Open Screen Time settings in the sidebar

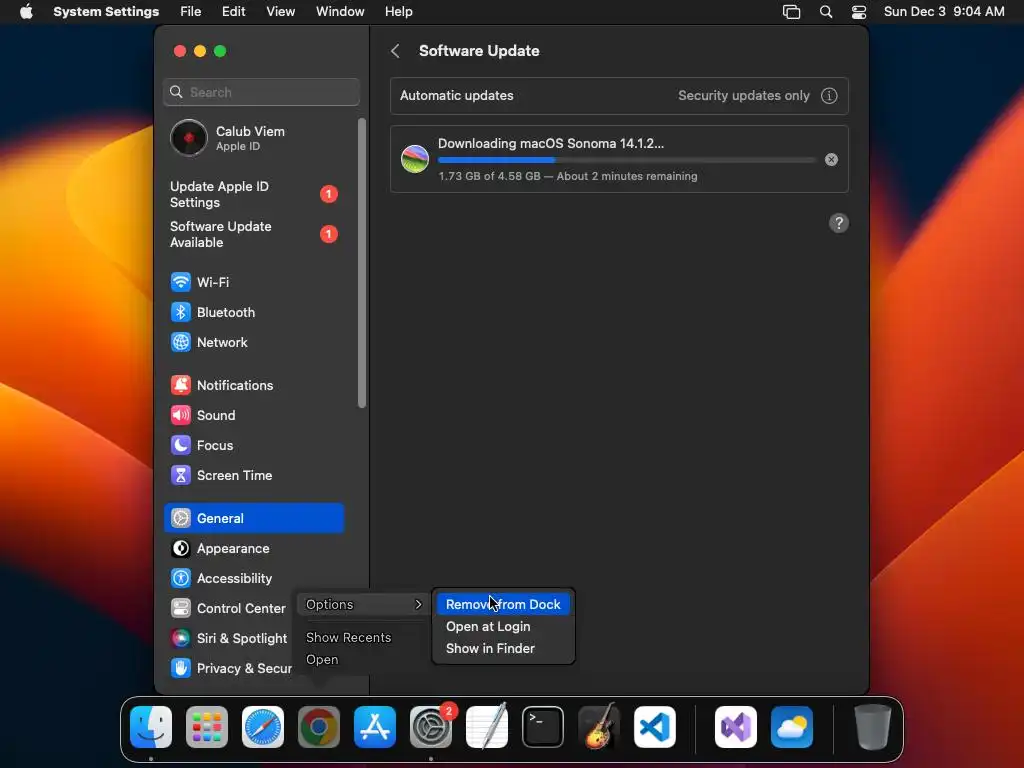pyautogui.click(x=253, y=475)
